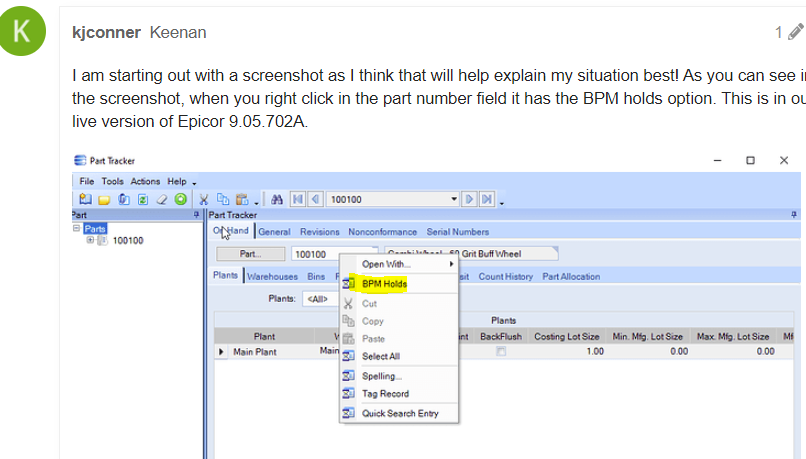Choose Select All in context menu
Screen dimensions: 806x459
[381, 356]
